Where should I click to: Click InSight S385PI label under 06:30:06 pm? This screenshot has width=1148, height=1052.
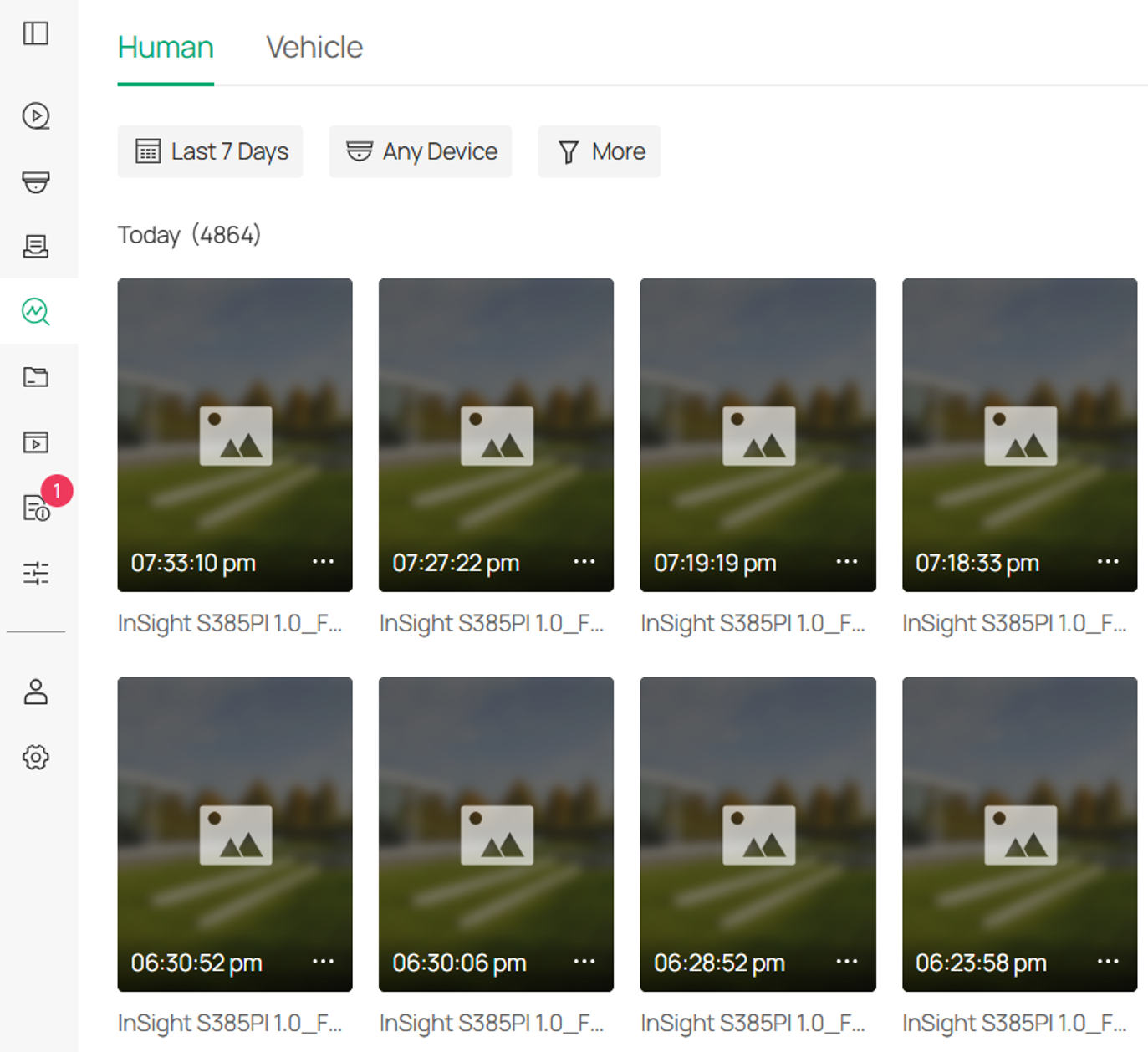pyautogui.click(x=492, y=1024)
